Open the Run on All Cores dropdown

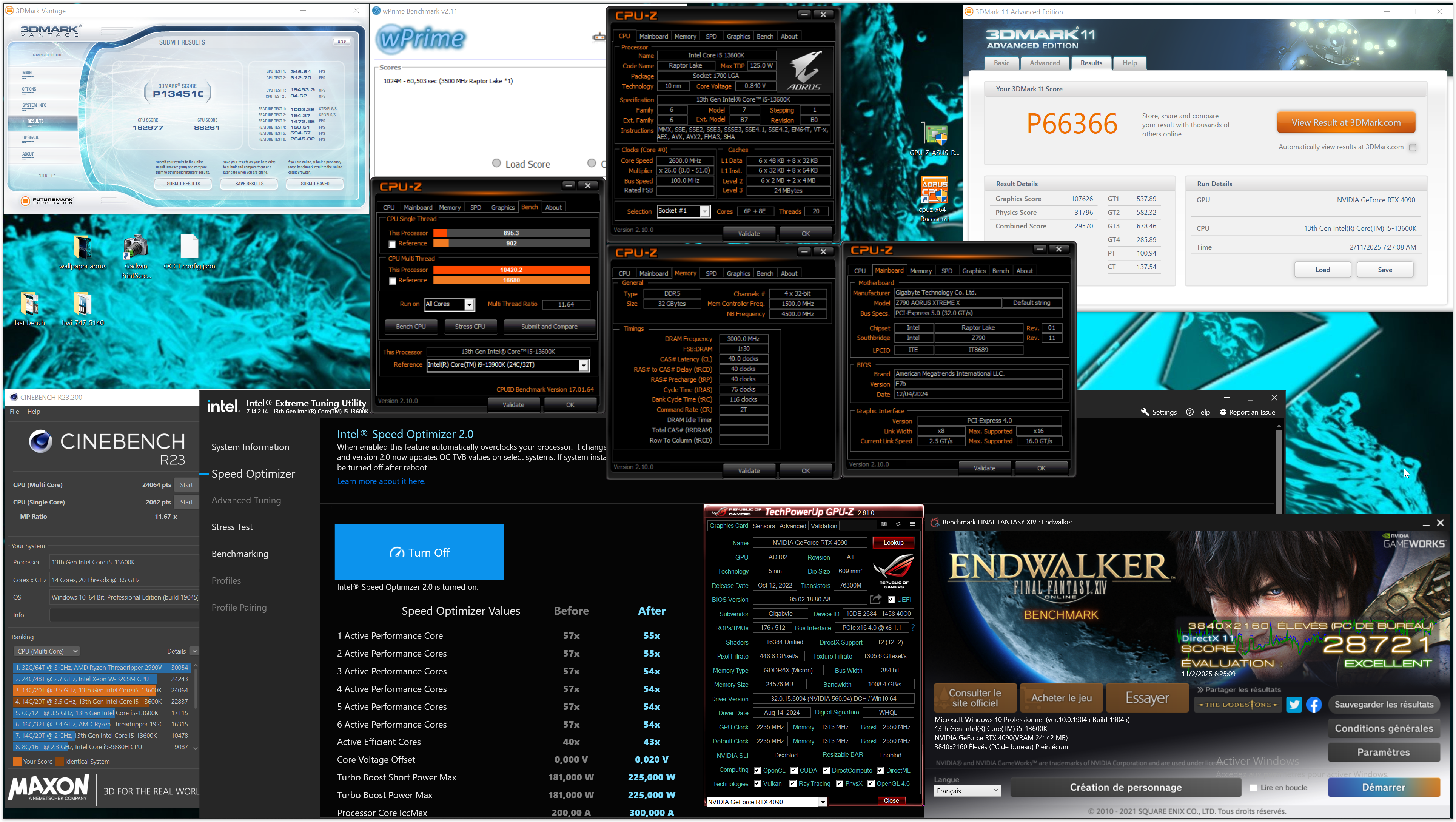tap(468, 305)
